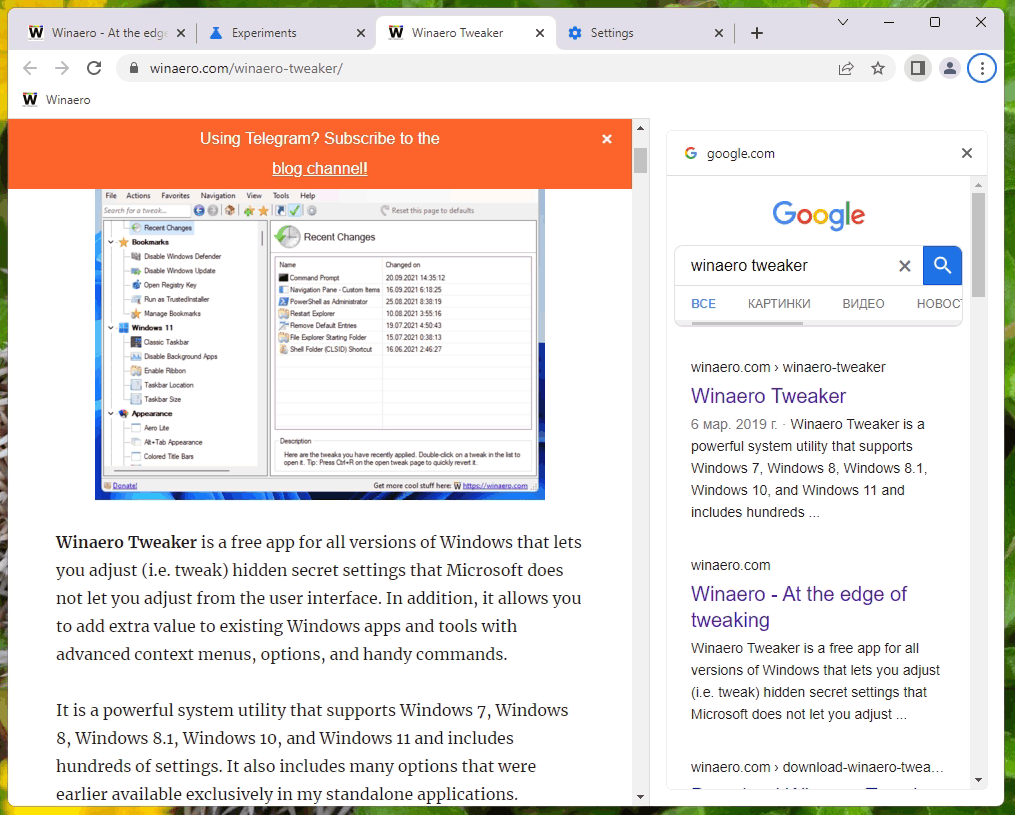Click the Google logo in side panel
Viewport: 1015px width, 815px height.
pyautogui.click(x=819, y=215)
